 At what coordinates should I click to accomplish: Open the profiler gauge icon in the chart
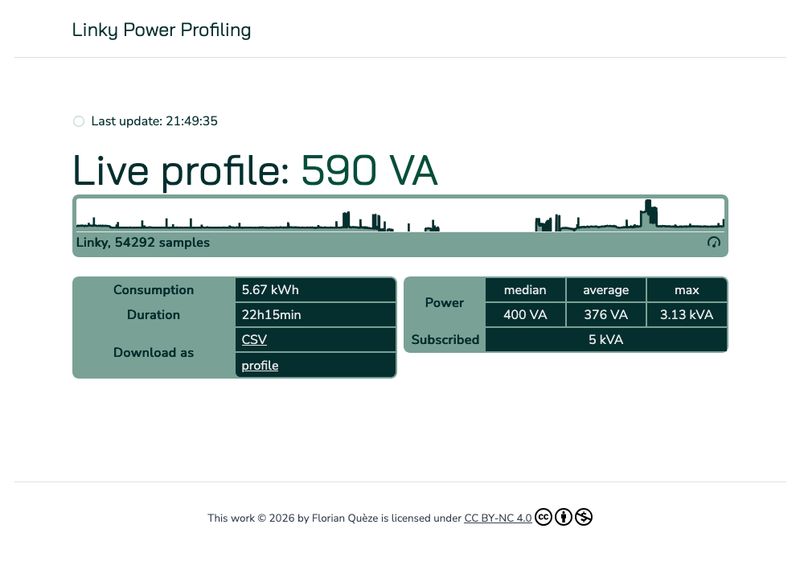tap(714, 242)
